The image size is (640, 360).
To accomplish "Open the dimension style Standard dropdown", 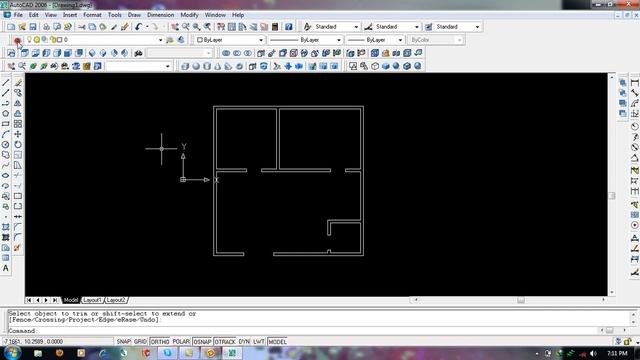I will tap(397, 27).
